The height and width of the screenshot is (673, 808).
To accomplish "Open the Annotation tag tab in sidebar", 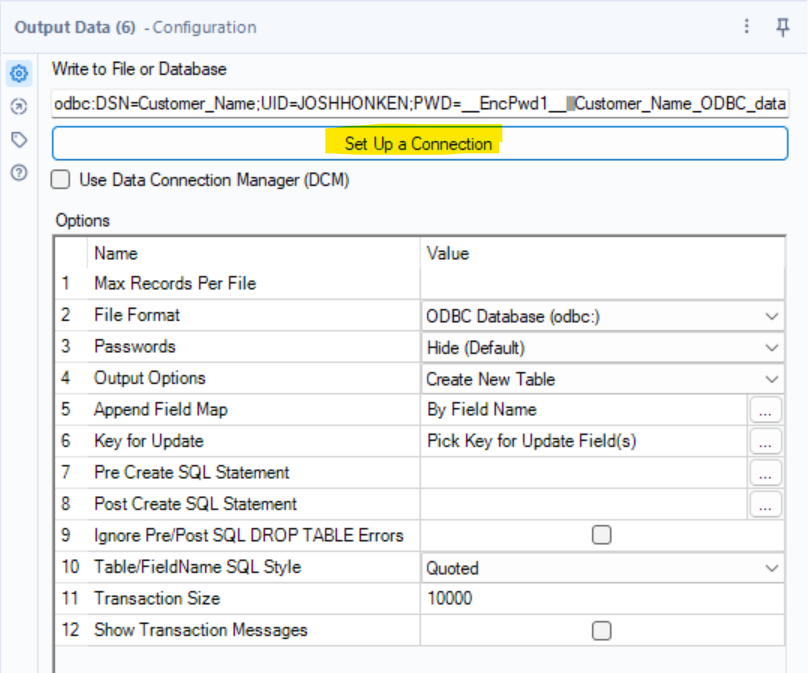I will click(19, 140).
